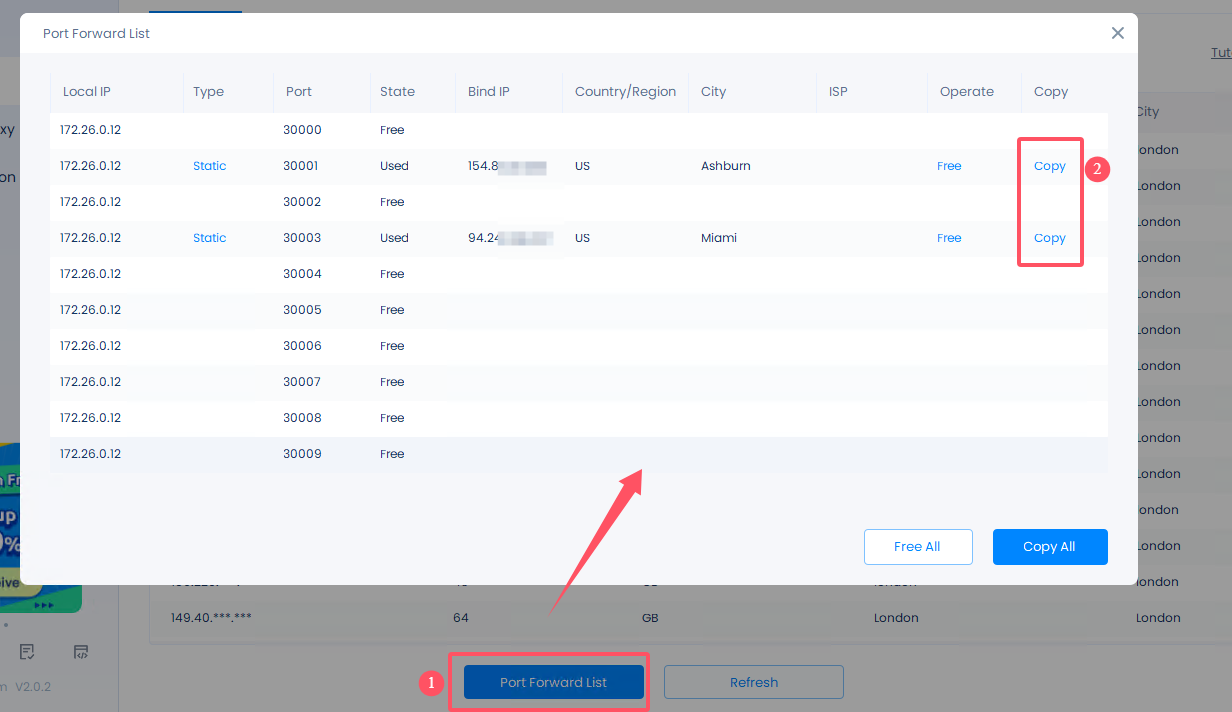Select the port 30000 row

(x=578, y=130)
